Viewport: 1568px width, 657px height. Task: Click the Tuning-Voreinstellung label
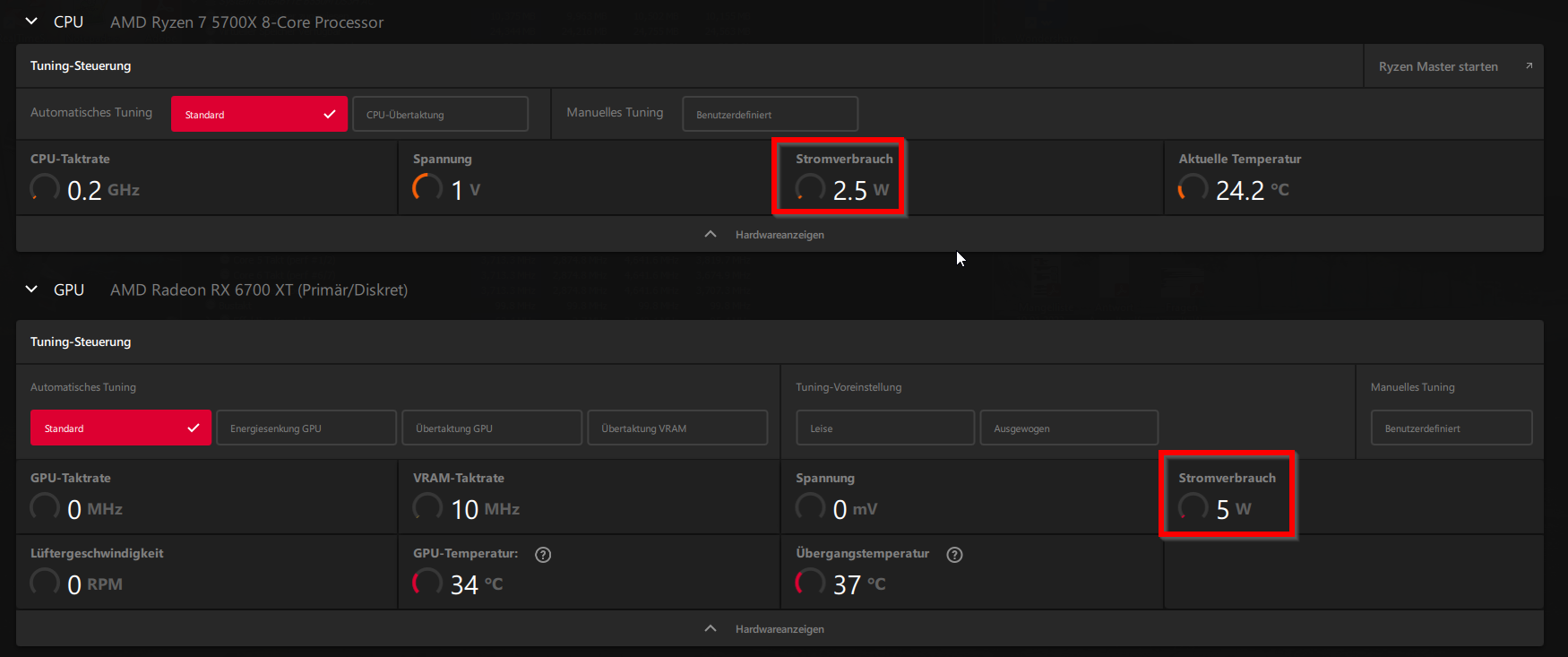pos(849,387)
